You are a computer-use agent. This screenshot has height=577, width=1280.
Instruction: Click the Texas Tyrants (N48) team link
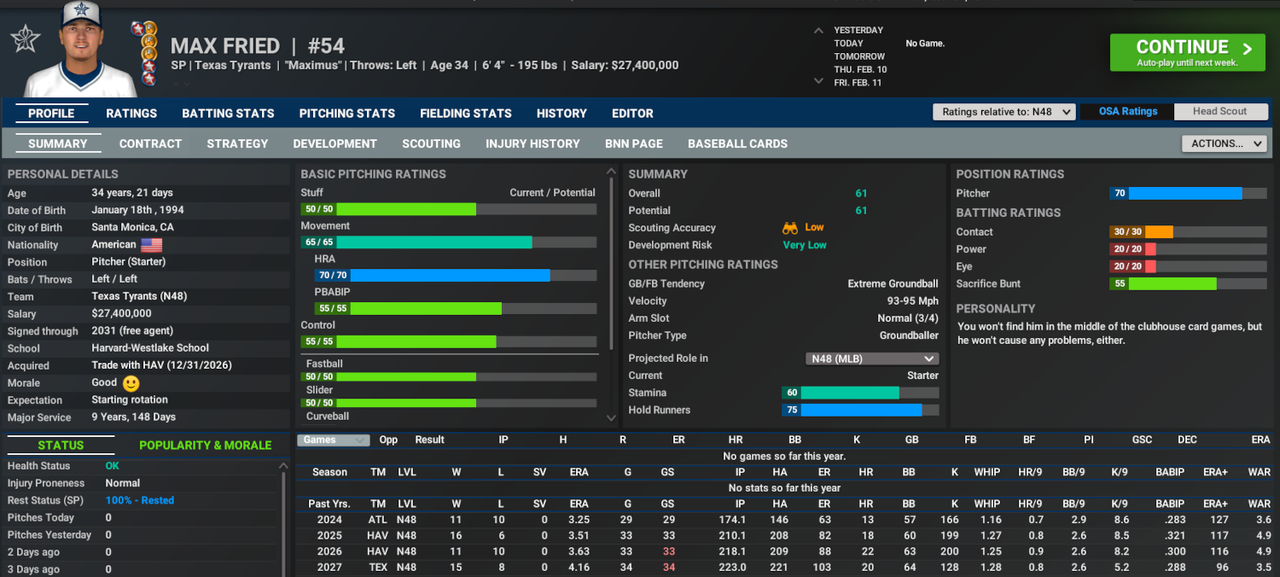pyautogui.click(x=139, y=297)
